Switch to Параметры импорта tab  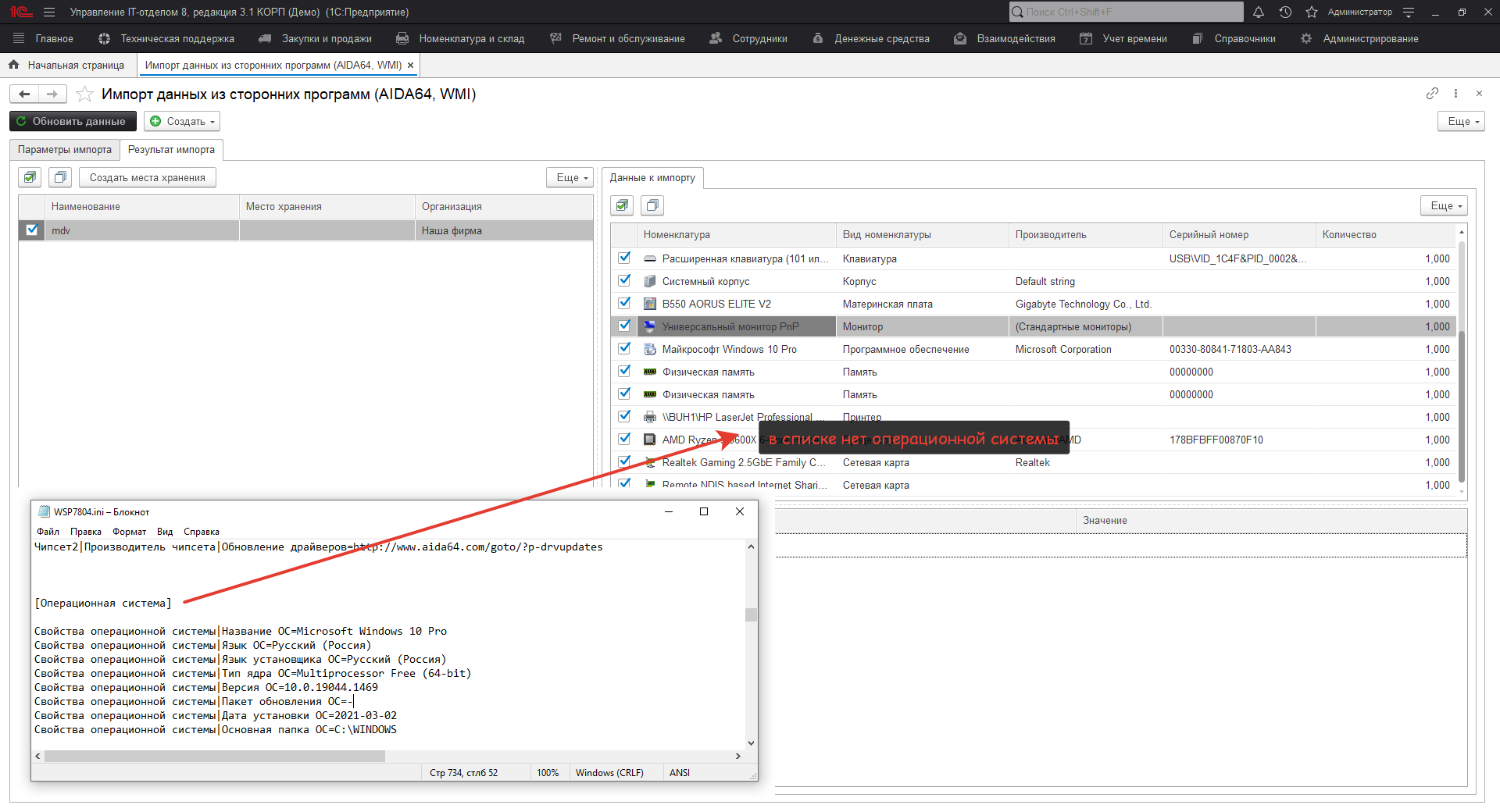point(65,149)
